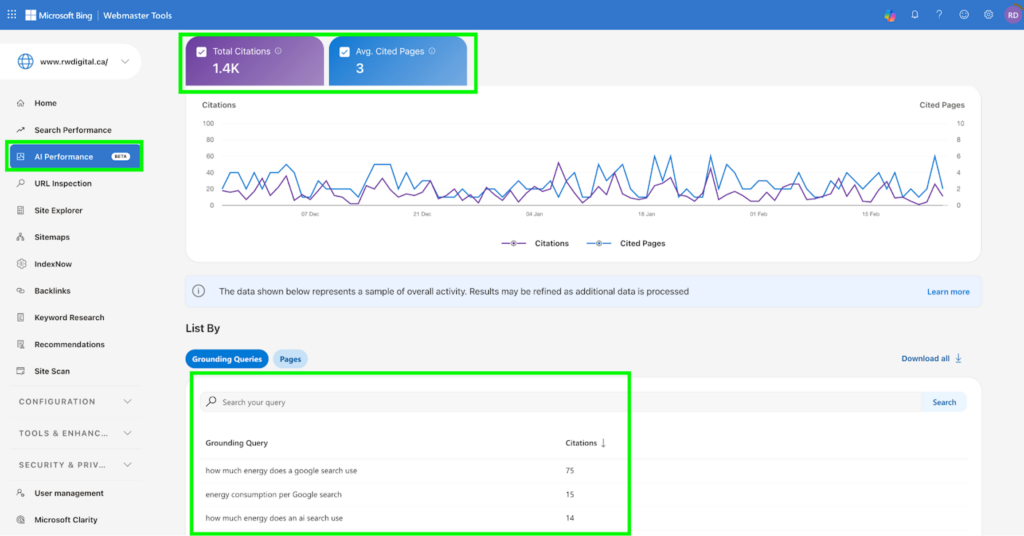The height and width of the screenshot is (536, 1024).
Task: Click the Backlinks chain icon
Action: [x=21, y=291]
